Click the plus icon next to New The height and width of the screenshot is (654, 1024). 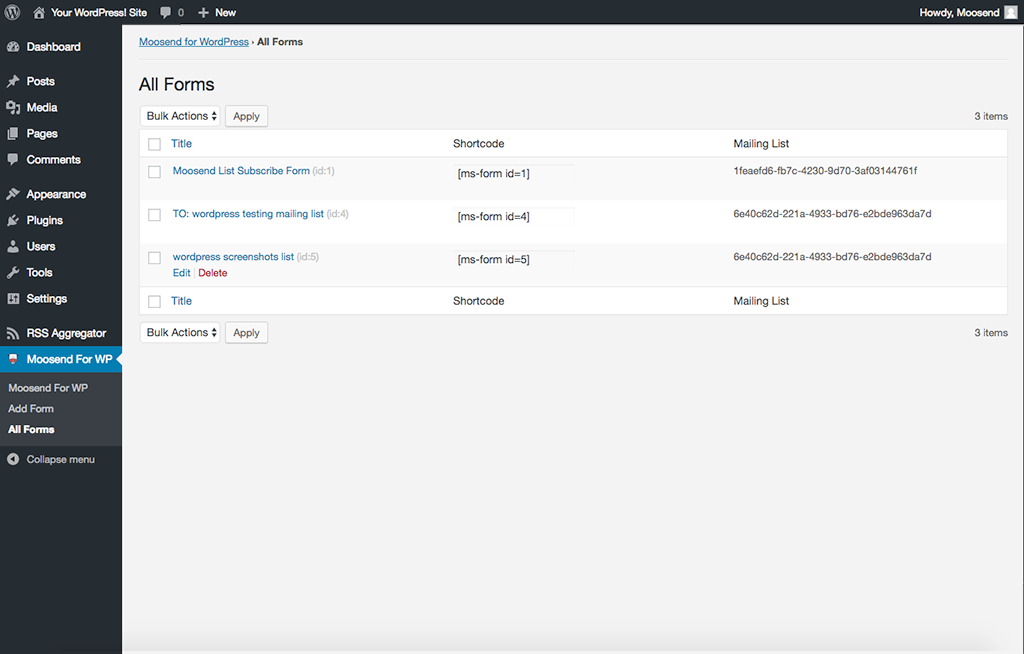[x=203, y=12]
